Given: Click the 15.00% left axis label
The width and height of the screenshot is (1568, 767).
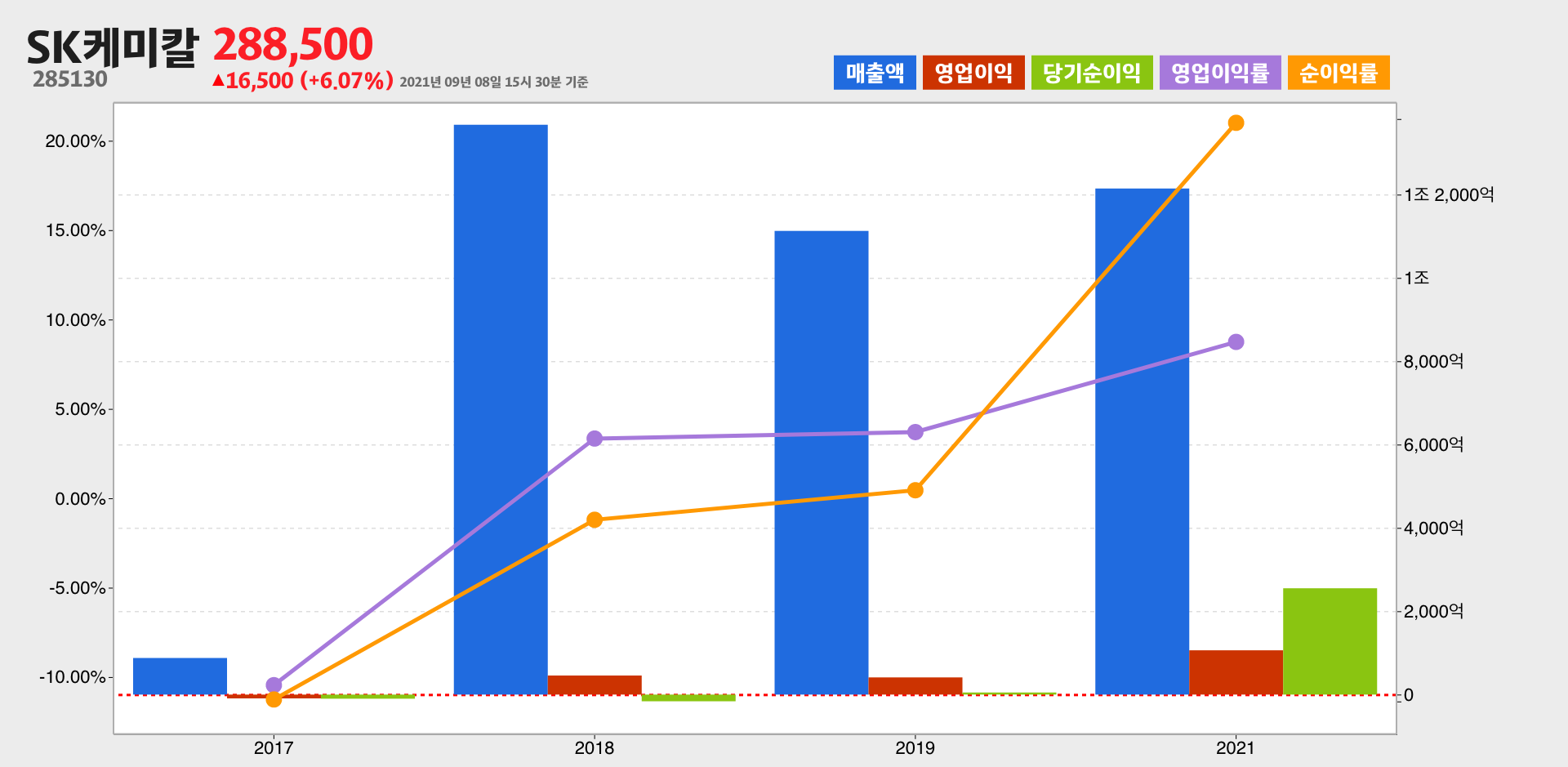Looking at the screenshot, I should click(x=75, y=230).
